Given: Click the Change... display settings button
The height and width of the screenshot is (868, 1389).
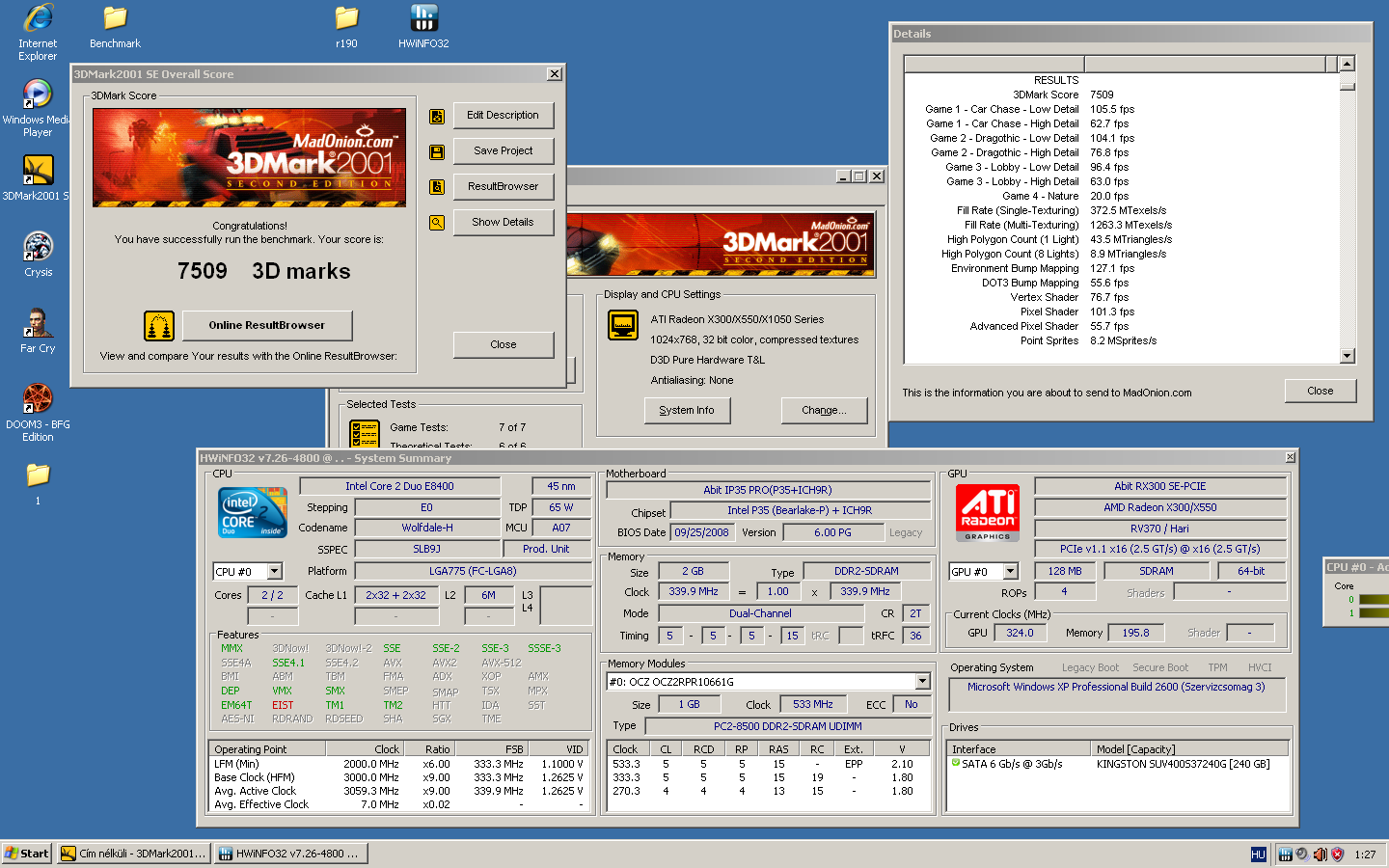Looking at the screenshot, I should coord(824,411).
